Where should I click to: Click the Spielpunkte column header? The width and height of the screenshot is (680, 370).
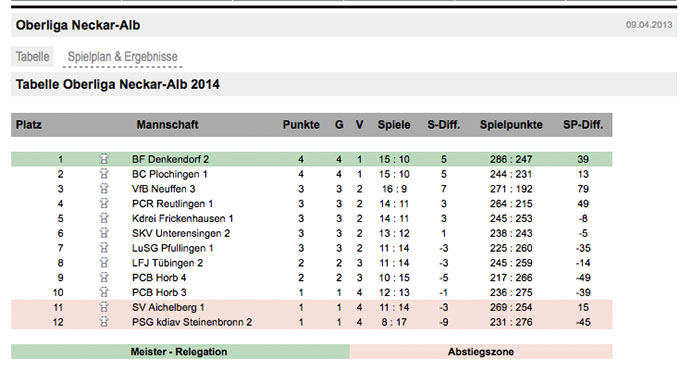[x=511, y=125]
